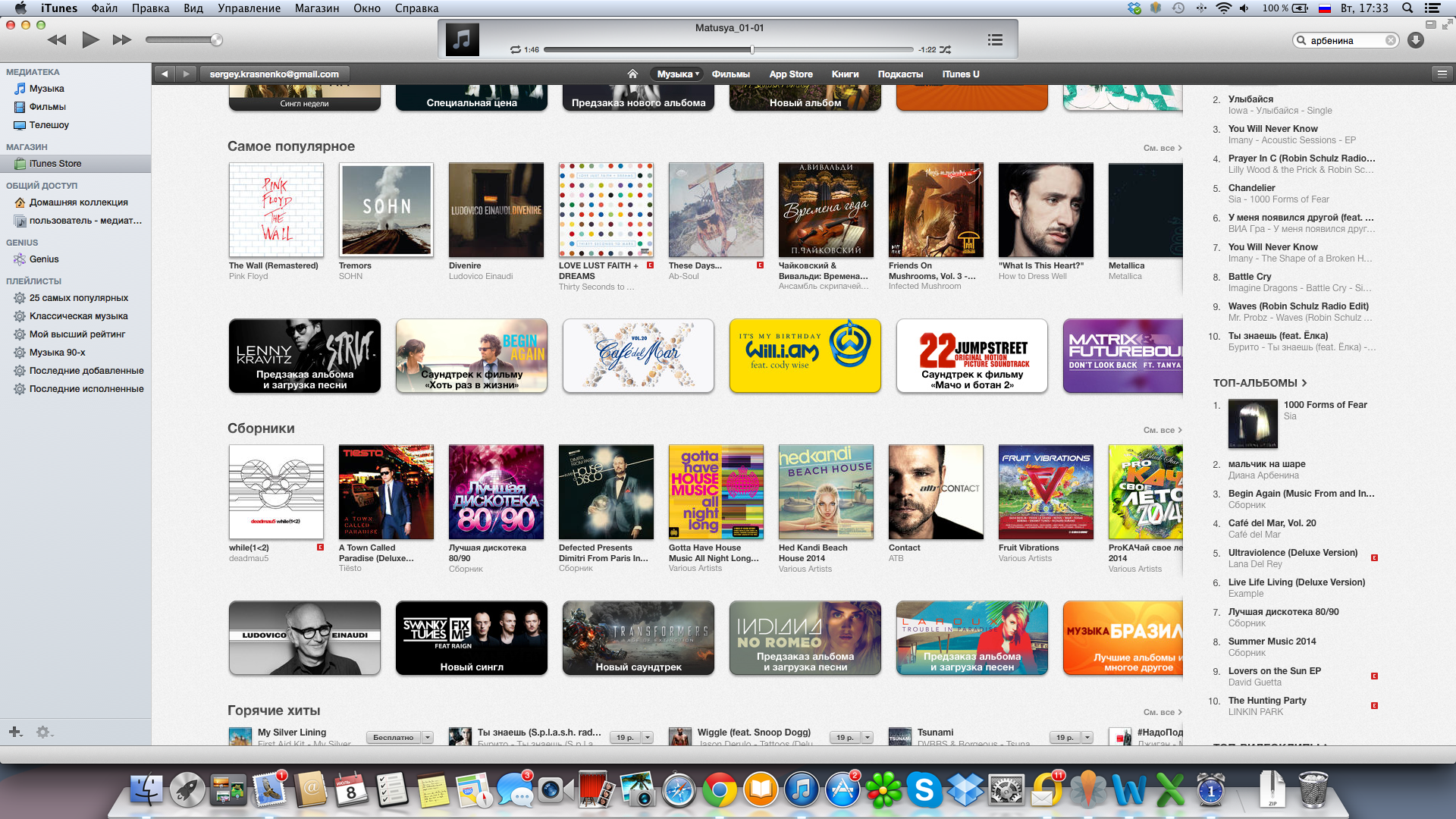The height and width of the screenshot is (819, 1456).
Task: Open the 22 Jump Street soundtrack banner
Action: click(972, 356)
